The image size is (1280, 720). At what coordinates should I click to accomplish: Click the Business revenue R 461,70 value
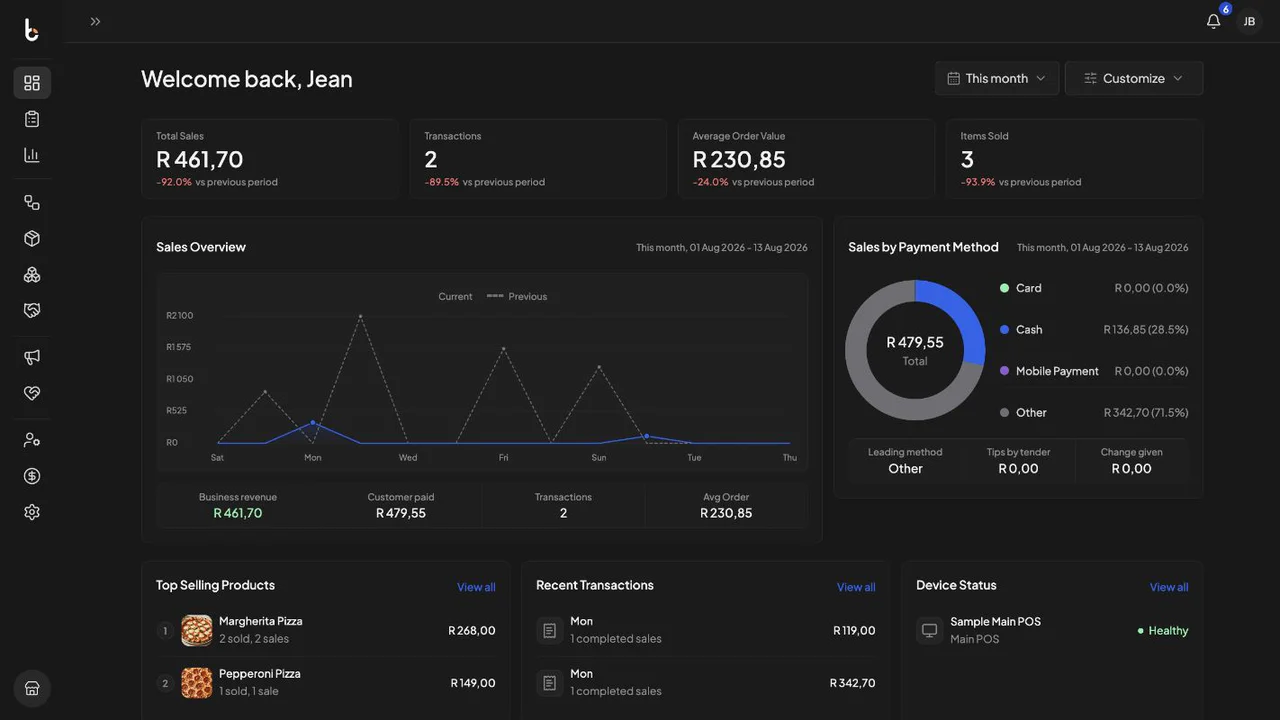[x=238, y=513]
